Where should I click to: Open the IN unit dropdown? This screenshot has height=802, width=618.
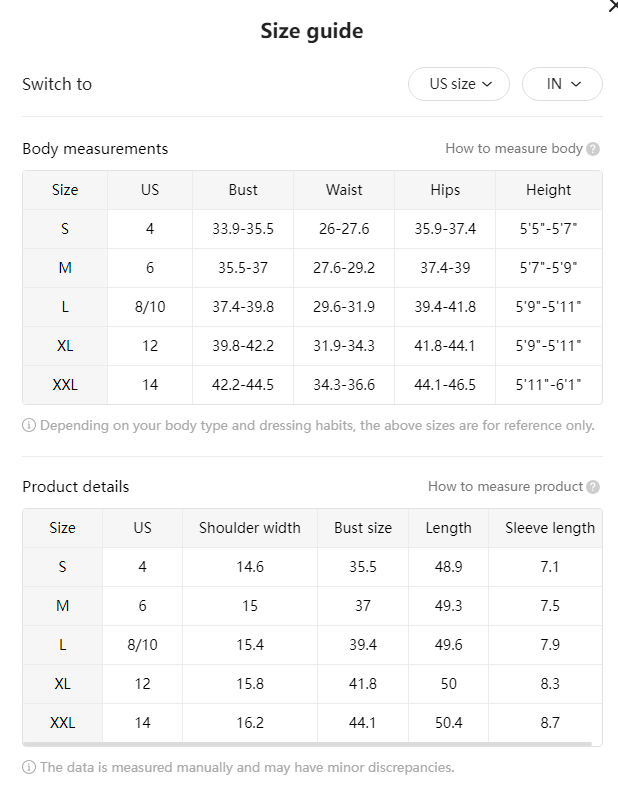click(562, 84)
